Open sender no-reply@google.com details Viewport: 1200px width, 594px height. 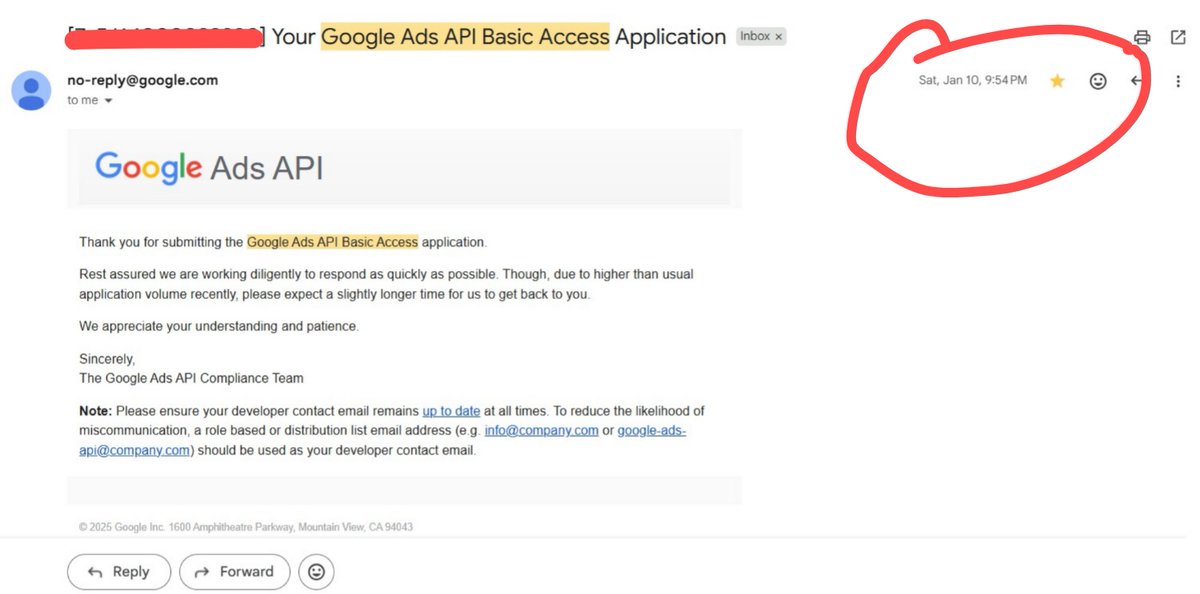[142, 80]
